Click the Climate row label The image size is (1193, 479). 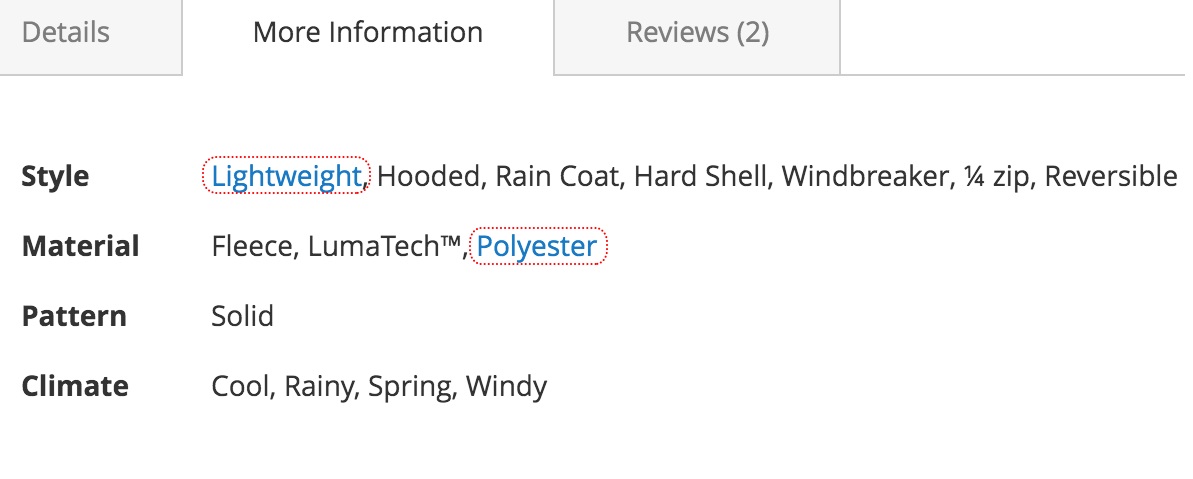75,387
